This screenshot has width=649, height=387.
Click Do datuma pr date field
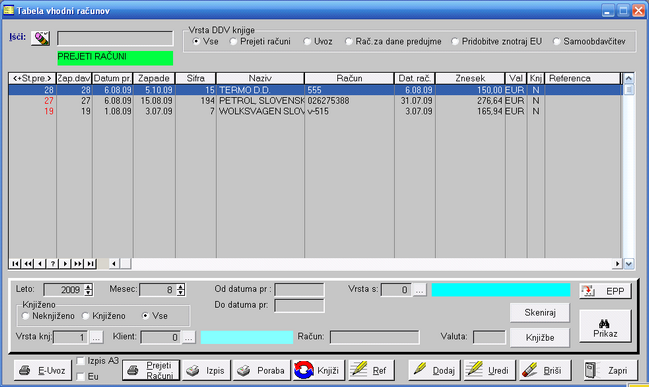[x=299, y=306]
